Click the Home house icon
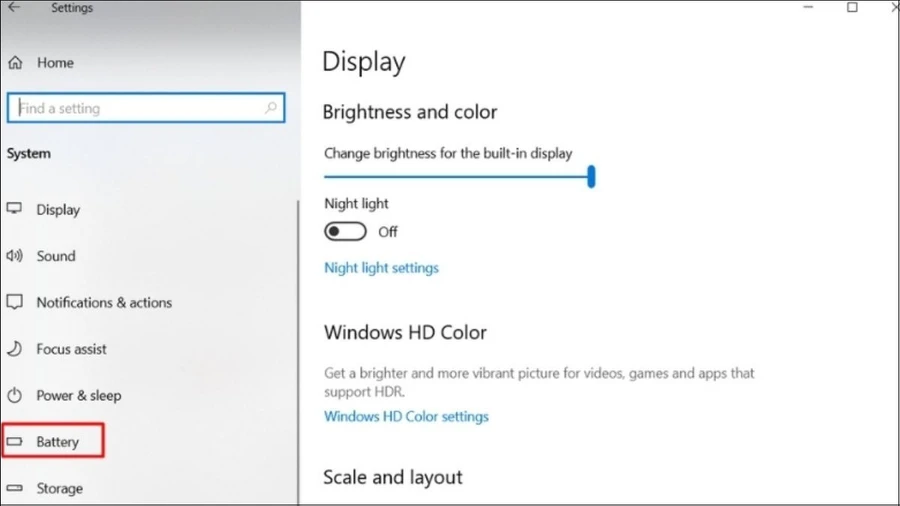Image resolution: width=900 pixels, height=506 pixels. click(x=15, y=63)
